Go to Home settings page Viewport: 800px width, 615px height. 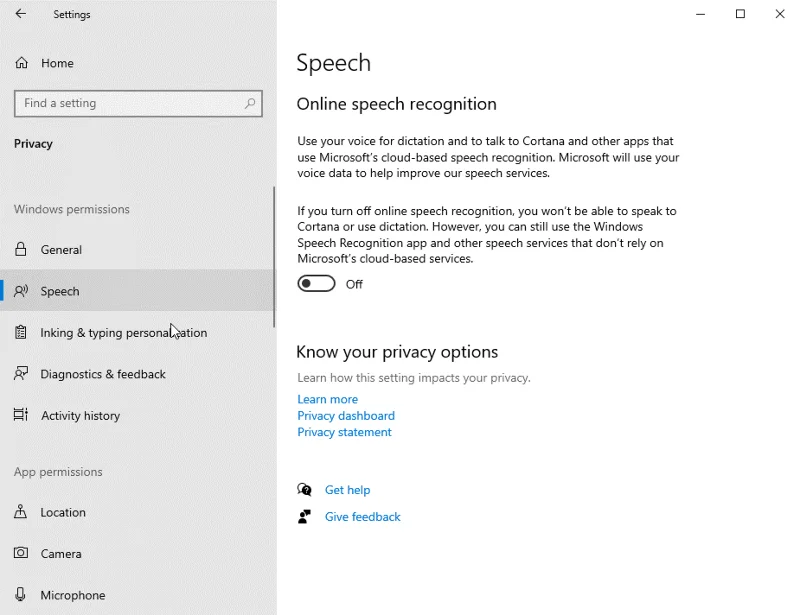pyautogui.click(x=138, y=63)
